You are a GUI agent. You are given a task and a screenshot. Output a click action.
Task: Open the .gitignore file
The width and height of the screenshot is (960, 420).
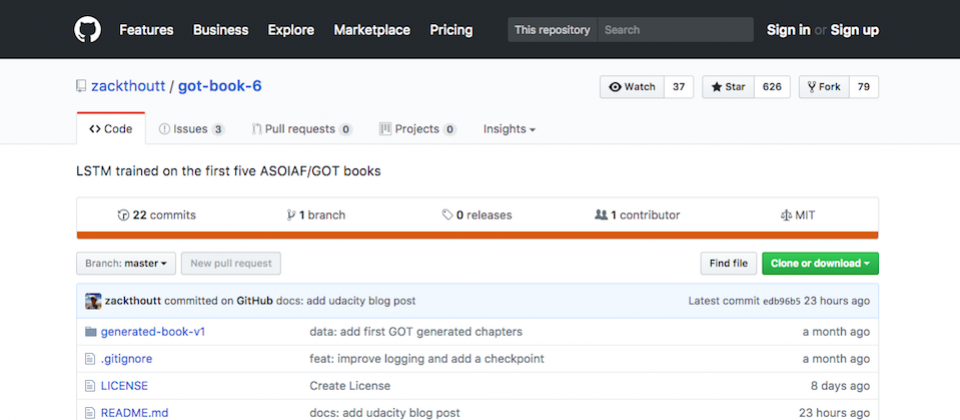coord(126,359)
